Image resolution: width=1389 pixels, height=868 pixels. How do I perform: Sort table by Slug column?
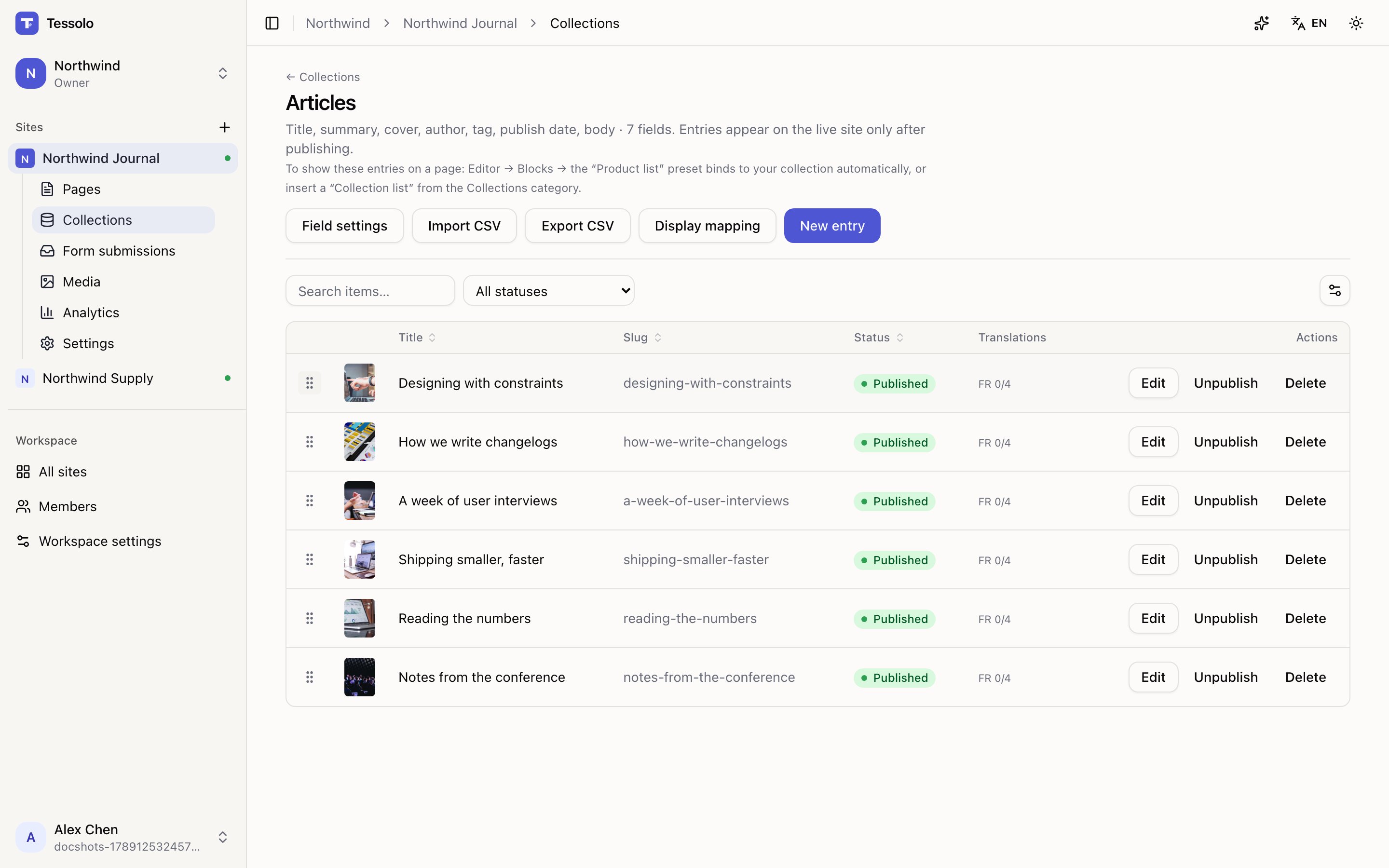(x=642, y=338)
